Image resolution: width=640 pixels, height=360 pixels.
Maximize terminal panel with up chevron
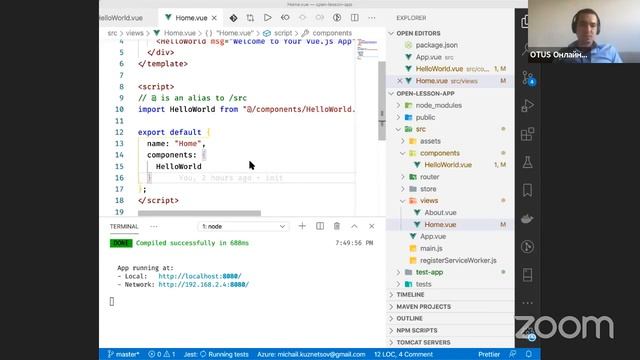[x=354, y=226]
